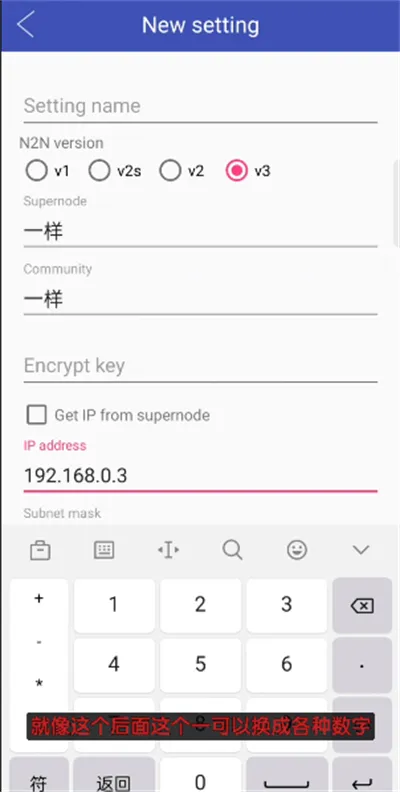The image size is (400, 792).
Task: Select N2N version v2s radio
Action: click(x=115, y=171)
